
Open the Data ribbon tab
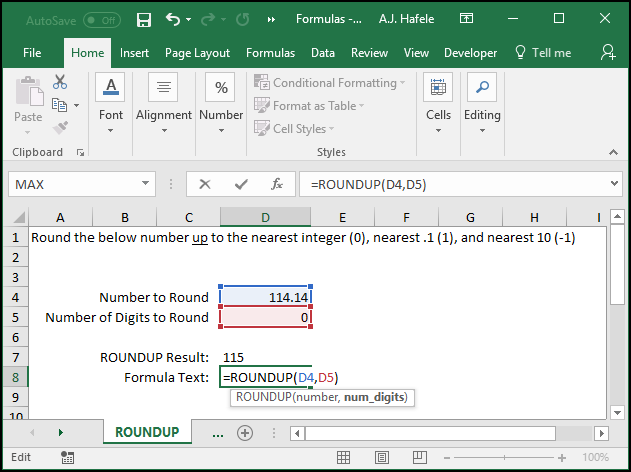pos(323,53)
